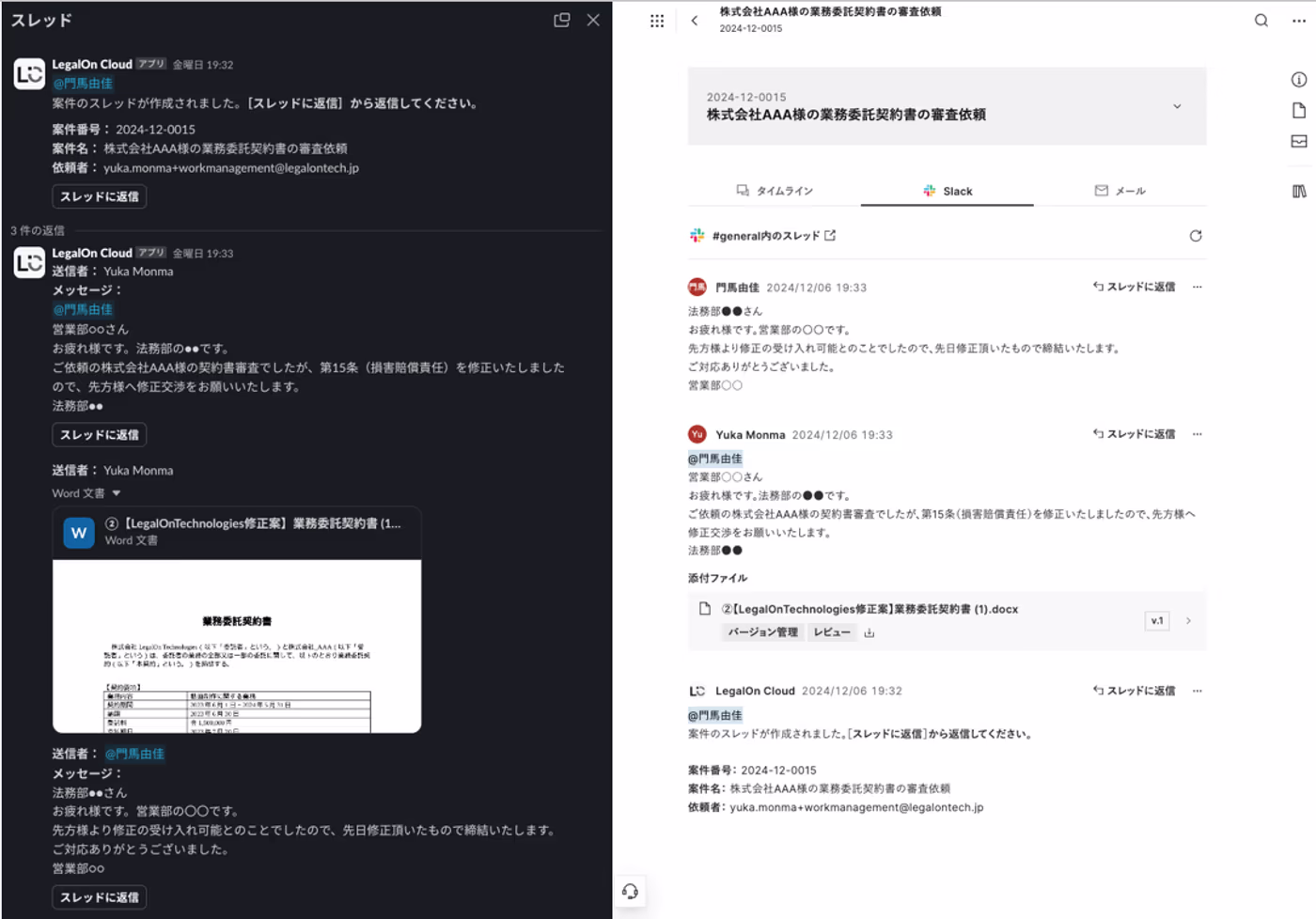
Task: Refresh the Slack thread with reload icon
Action: coord(1195,236)
